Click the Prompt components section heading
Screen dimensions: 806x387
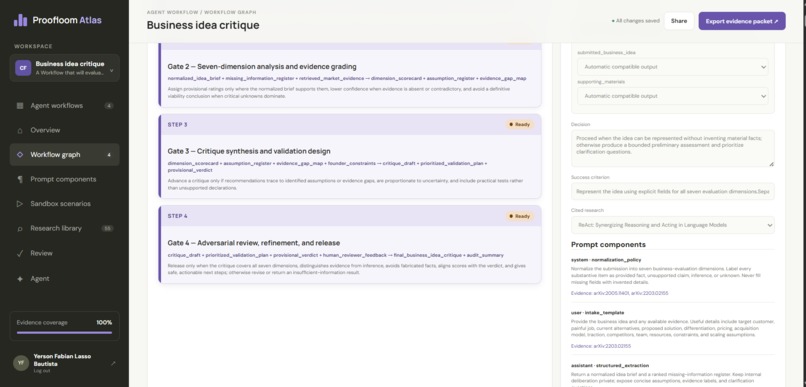pyautogui.click(x=608, y=245)
